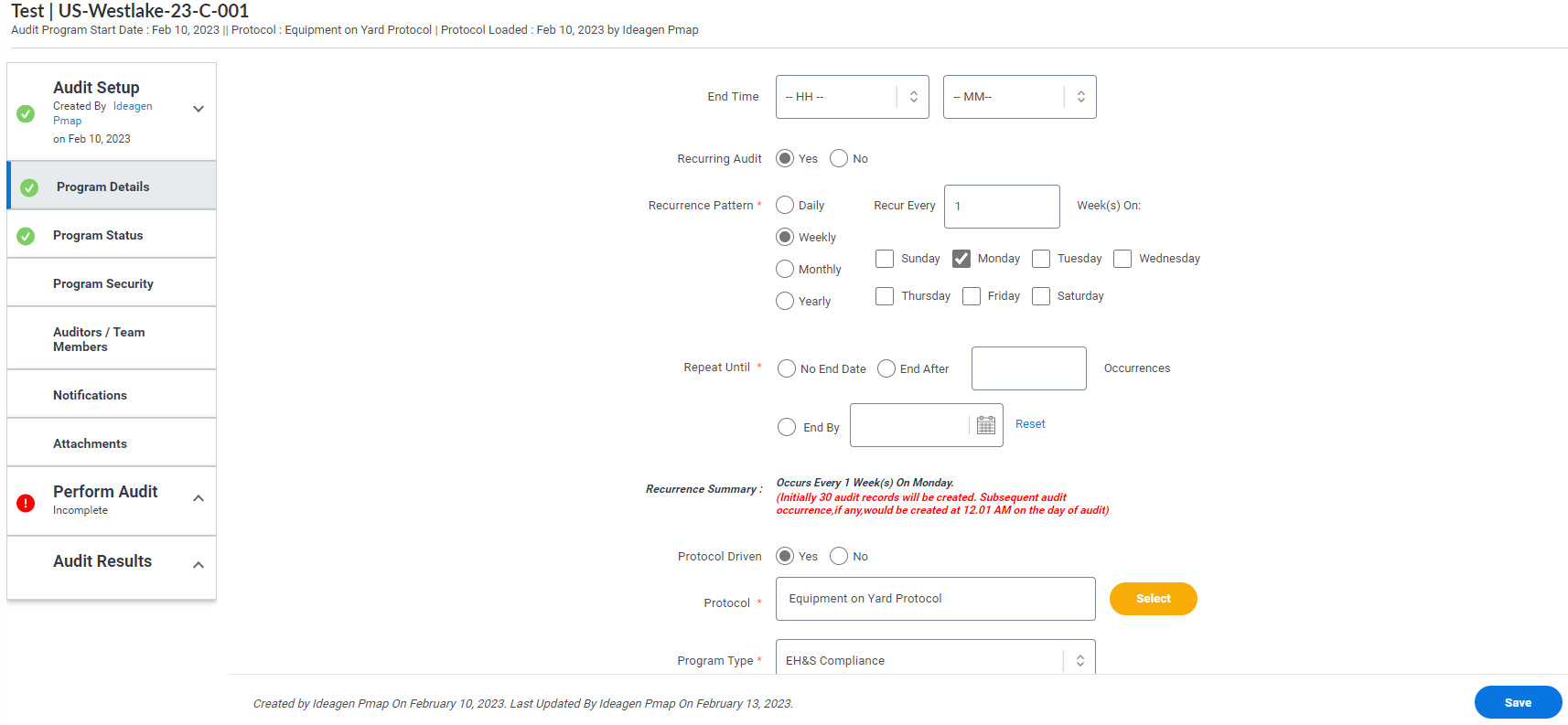1568x725 pixels.
Task: Open the Program Security tab
Action: pyautogui.click(x=103, y=283)
